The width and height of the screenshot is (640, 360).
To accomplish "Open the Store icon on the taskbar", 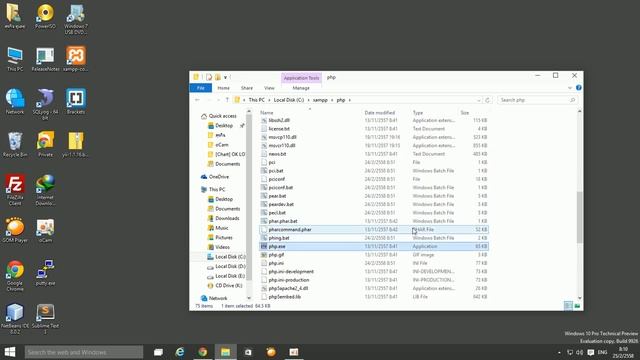I will click(x=248, y=352).
